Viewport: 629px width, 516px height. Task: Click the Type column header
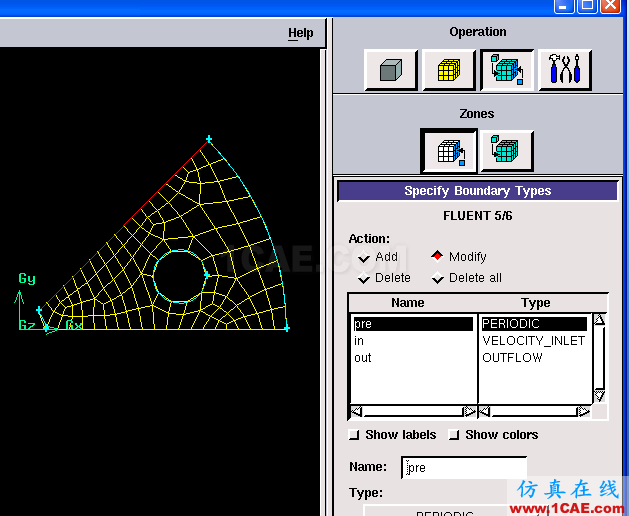pyautogui.click(x=536, y=303)
